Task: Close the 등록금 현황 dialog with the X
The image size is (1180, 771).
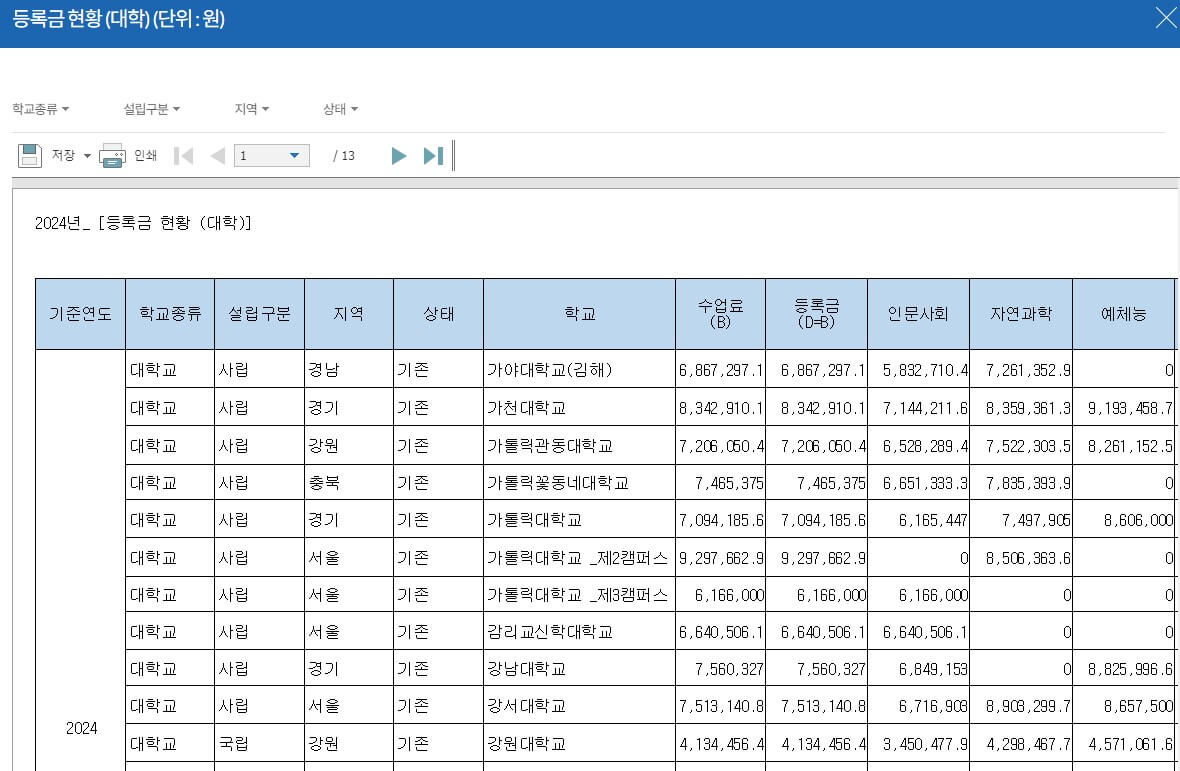Action: pyautogui.click(x=1165, y=17)
